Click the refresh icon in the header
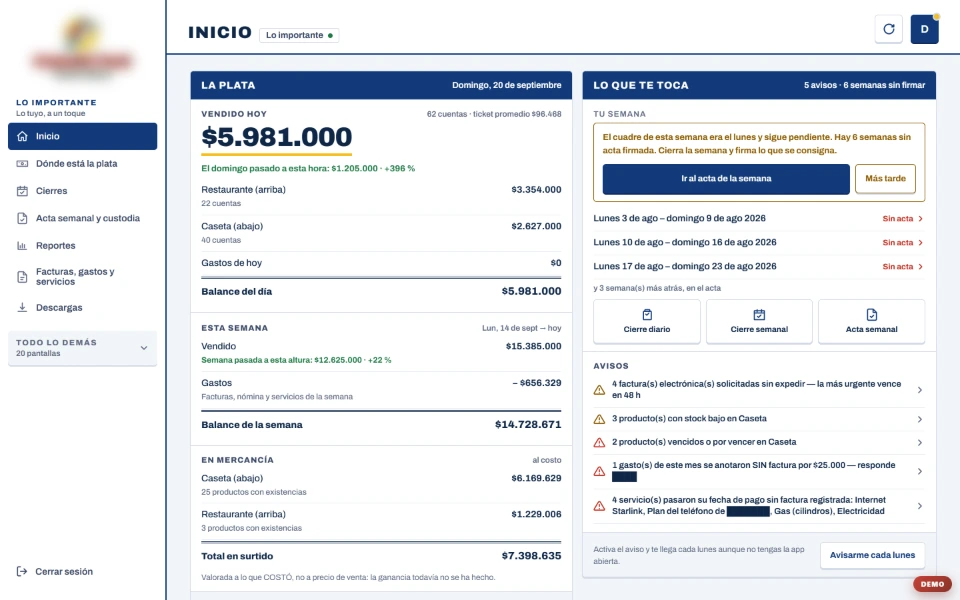 coord(888,29)
